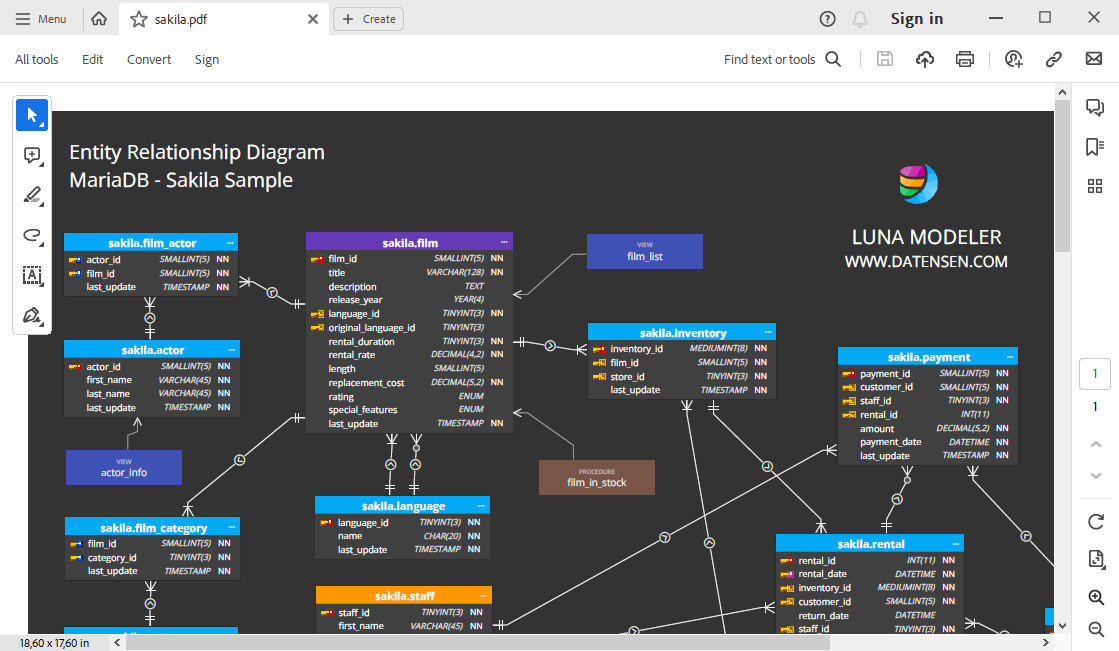The height and width of the screenshot is (651, 1119).
Task: Click the sakila.staff table header
Action: (x=404, y=595)
